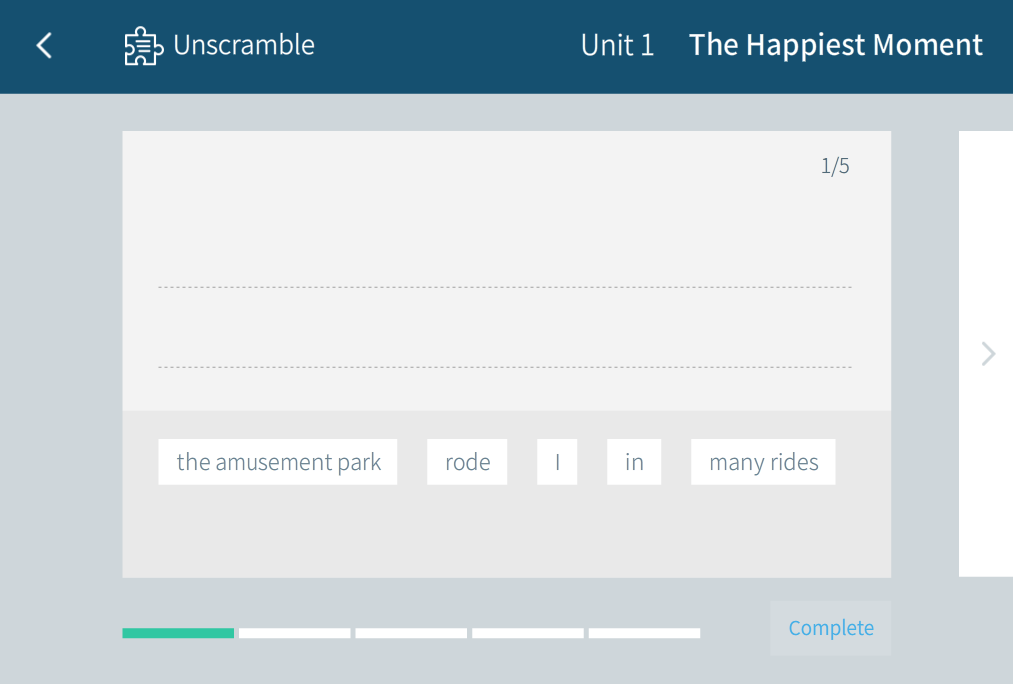Go to next question with right chevron
The width and height of the screenshot is (1013, 684).
tap(988, 353)
